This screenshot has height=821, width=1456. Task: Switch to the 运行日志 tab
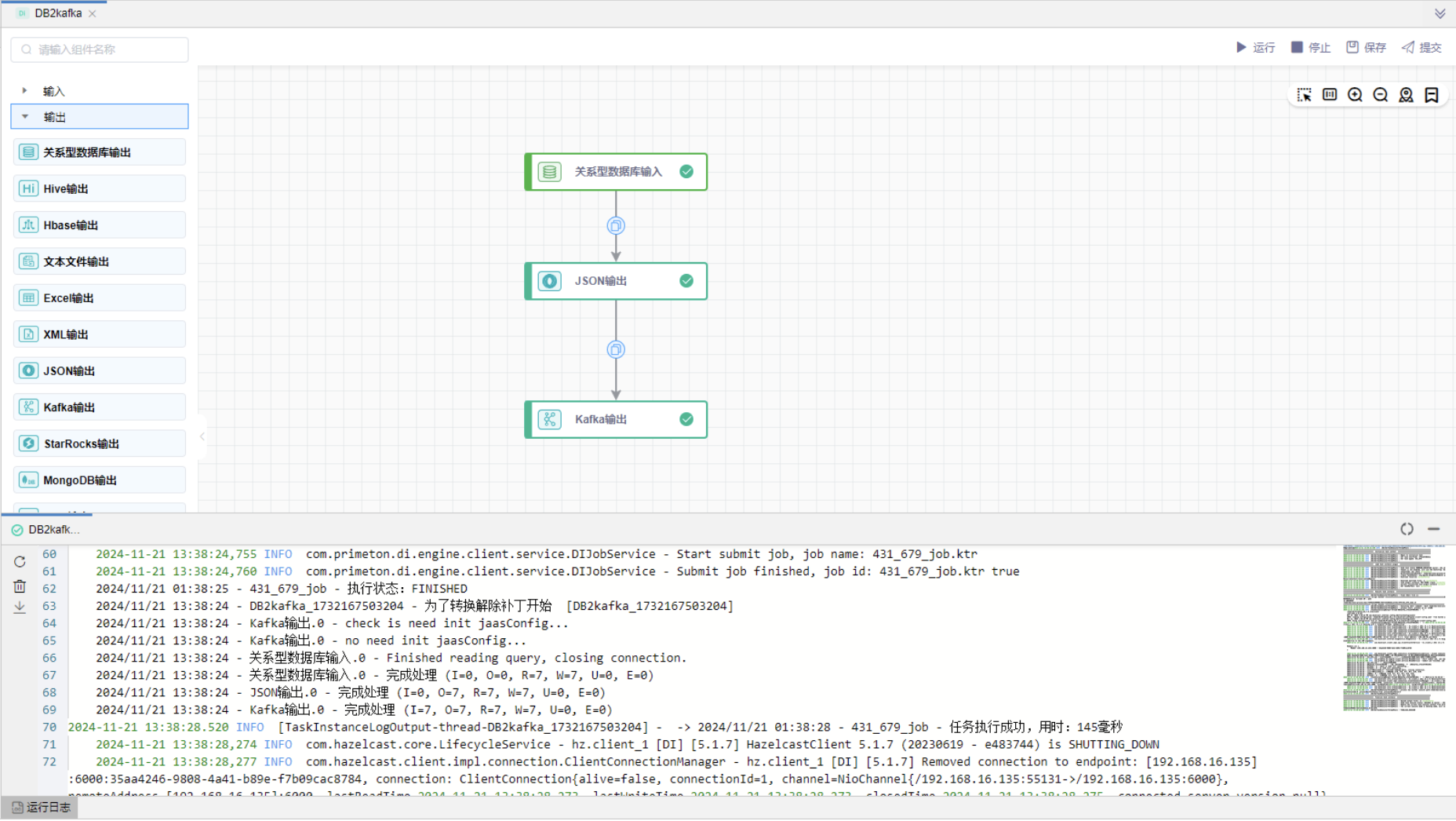click(x=42, y=808)
